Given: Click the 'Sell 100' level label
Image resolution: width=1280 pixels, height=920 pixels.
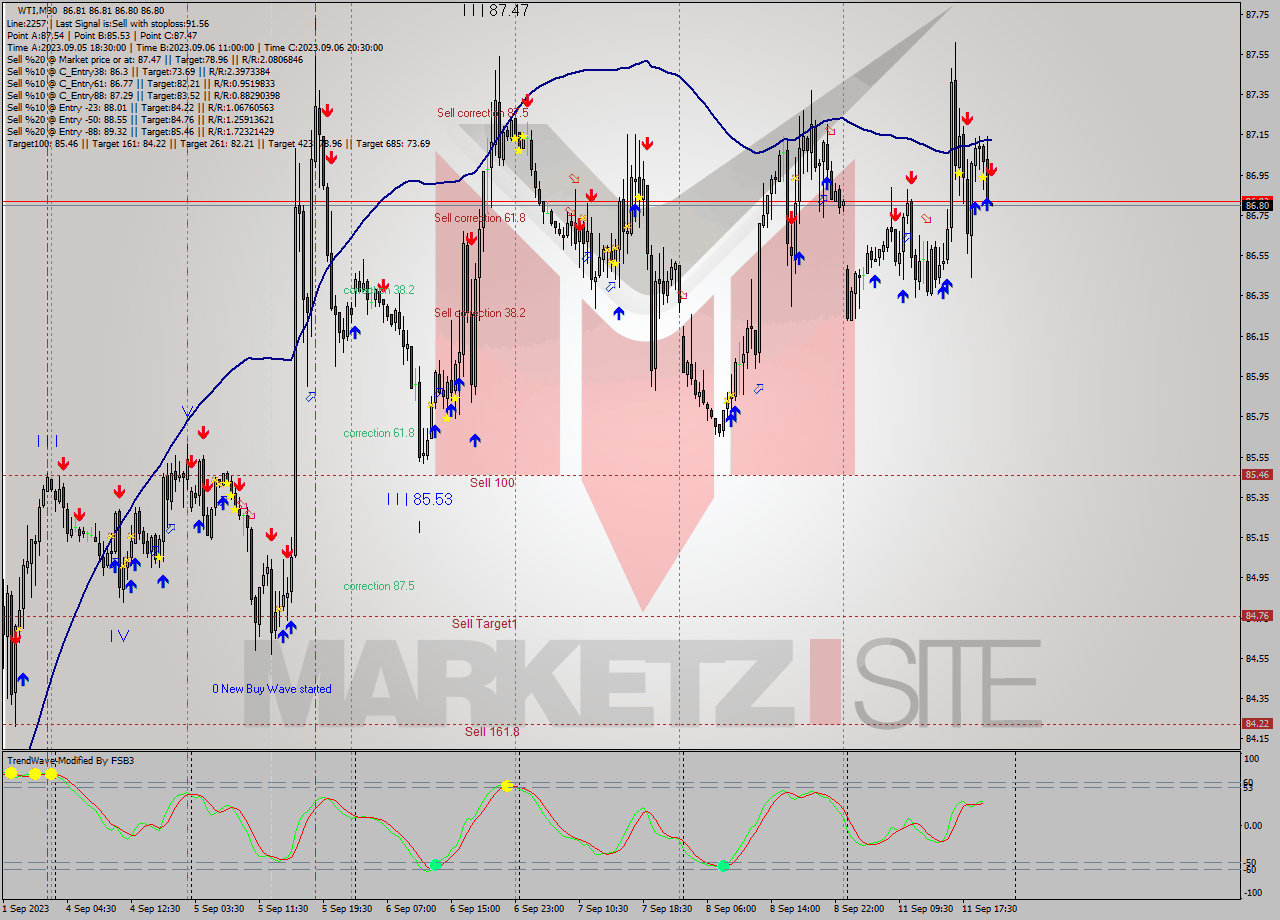Looking at the screenshot, I should tap(492, 482).
